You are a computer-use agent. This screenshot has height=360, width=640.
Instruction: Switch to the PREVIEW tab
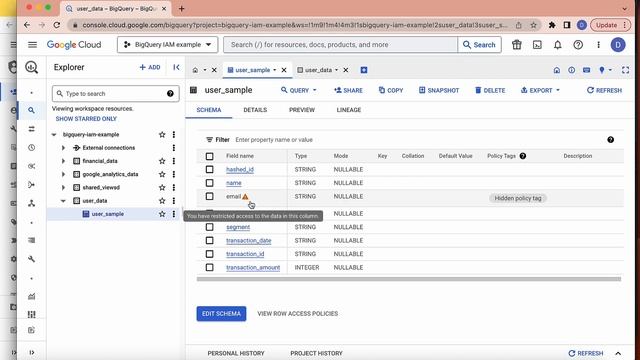click(x=302, y=110)
